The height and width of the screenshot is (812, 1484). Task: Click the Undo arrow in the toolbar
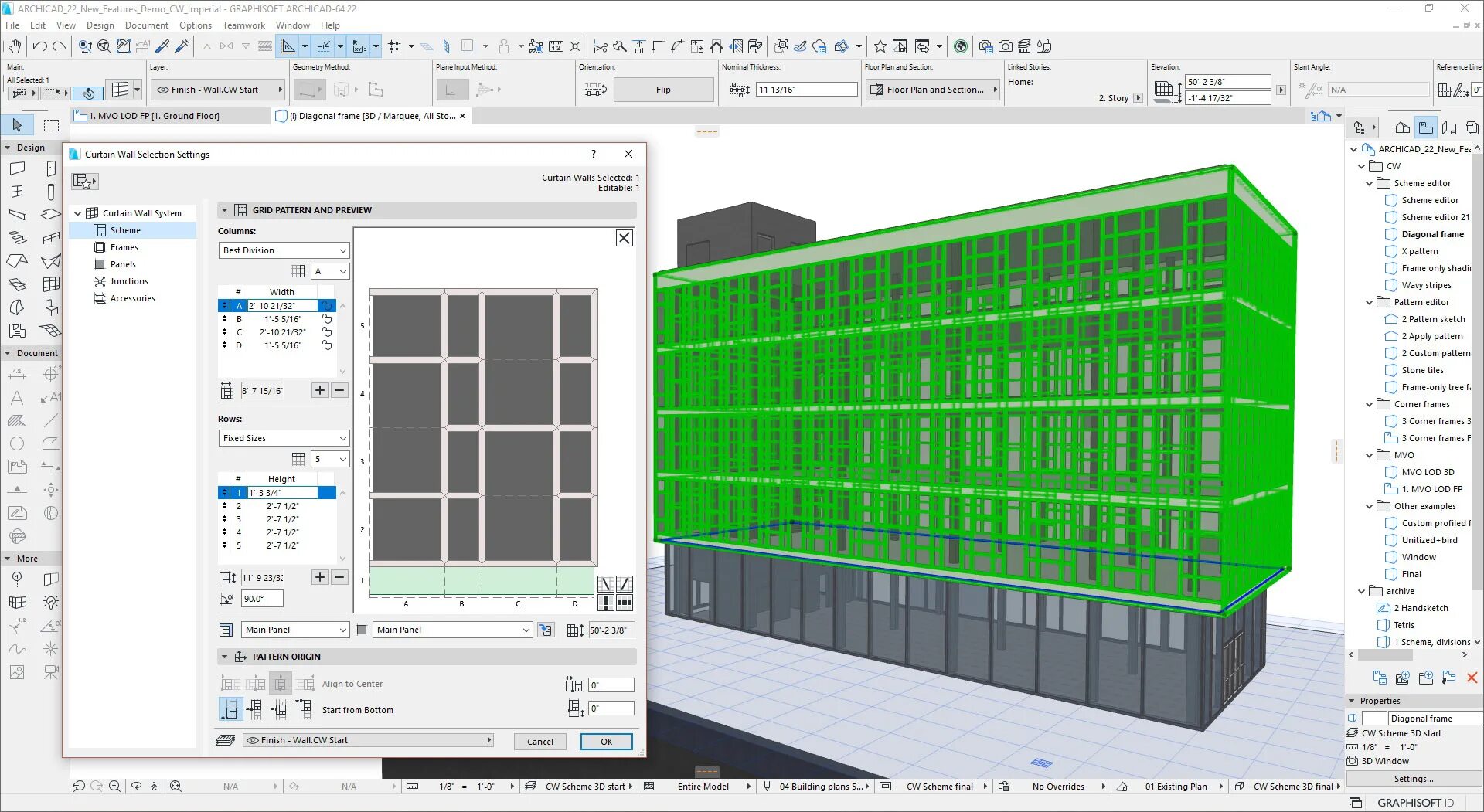(40, 46)
